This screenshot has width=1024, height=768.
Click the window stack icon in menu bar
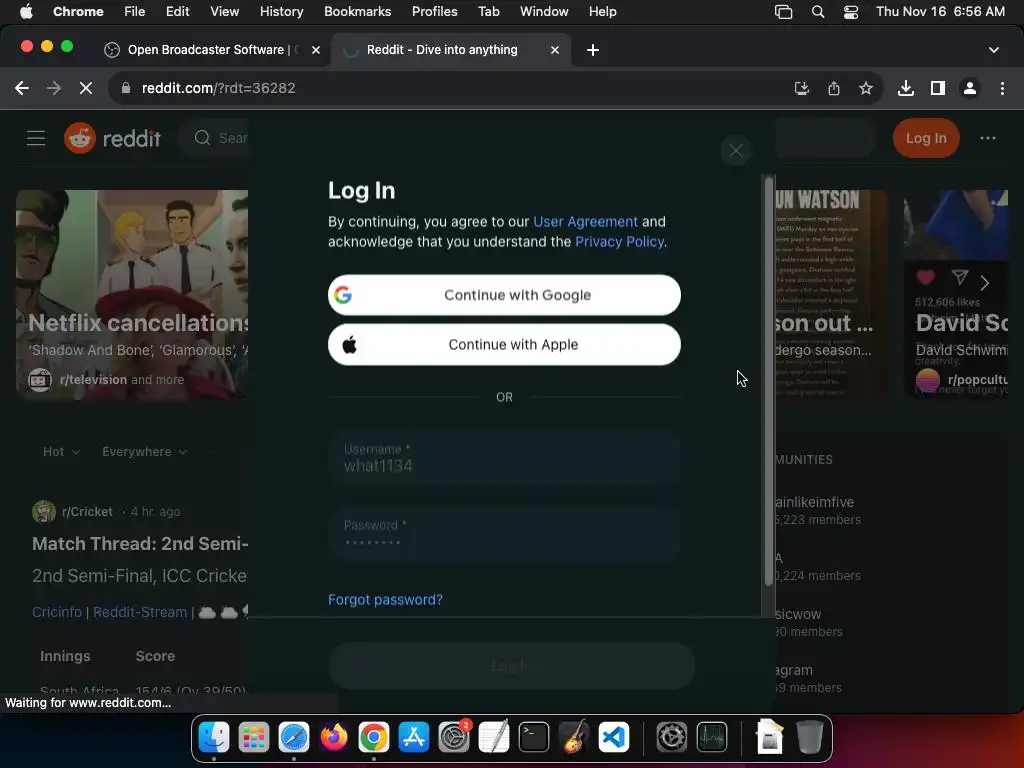(783, 12)
